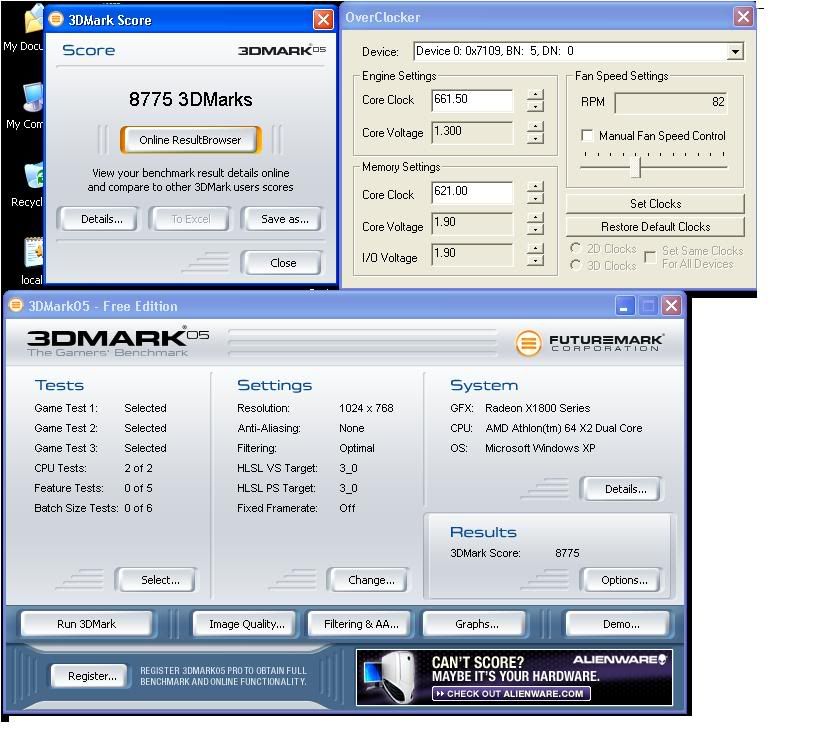
Task: Launch the Demo button
Action: pyautogui.click(x=620, y=624)
